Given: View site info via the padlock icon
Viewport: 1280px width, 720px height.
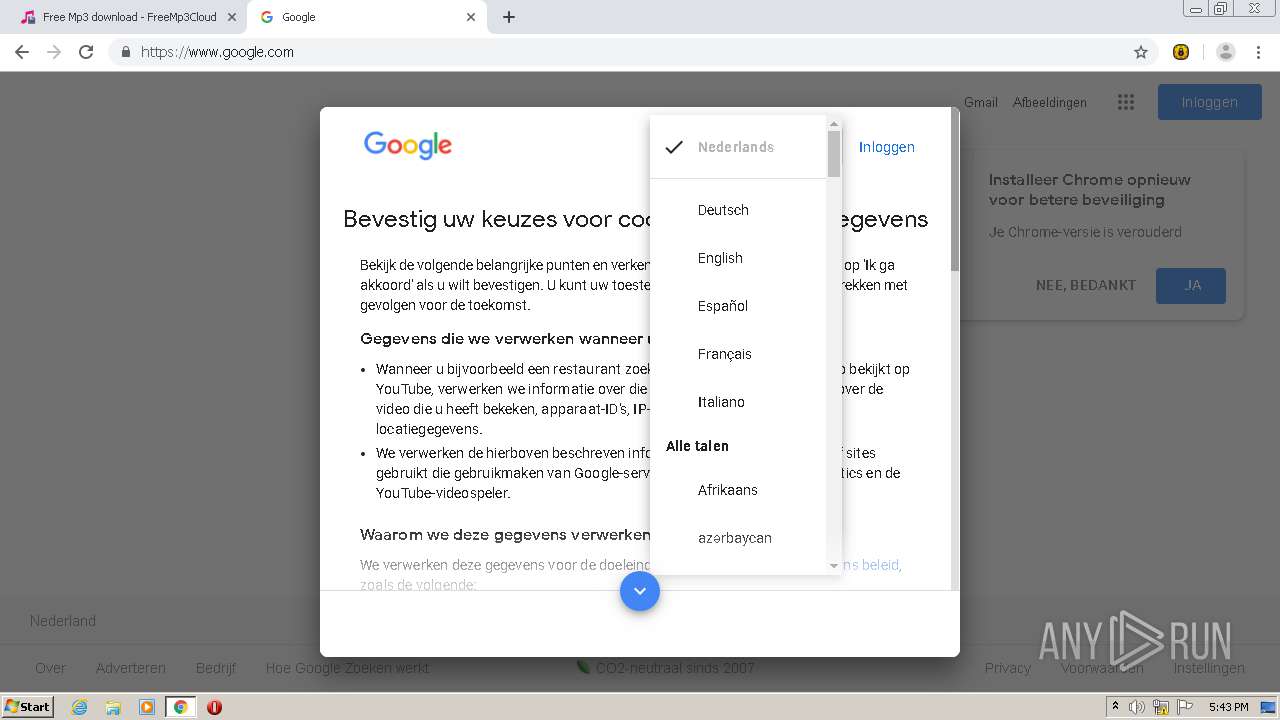Looking at the screenshot, I should pyautogui.click(x=125, y=52).
